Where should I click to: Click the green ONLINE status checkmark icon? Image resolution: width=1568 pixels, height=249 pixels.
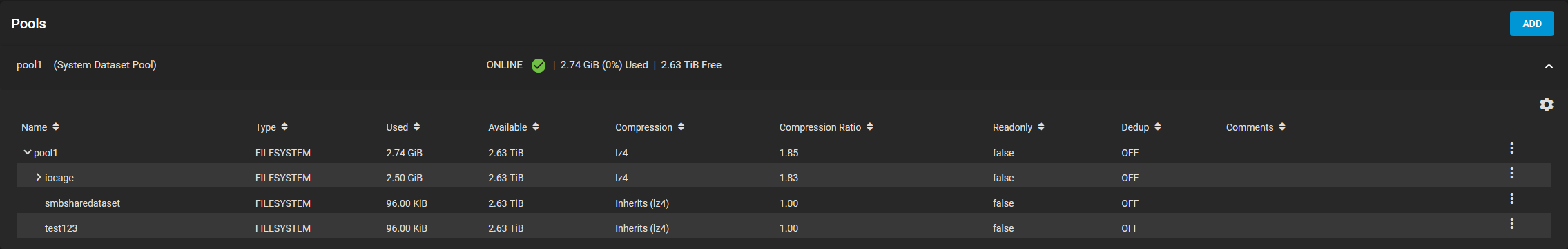pos(539,66)
